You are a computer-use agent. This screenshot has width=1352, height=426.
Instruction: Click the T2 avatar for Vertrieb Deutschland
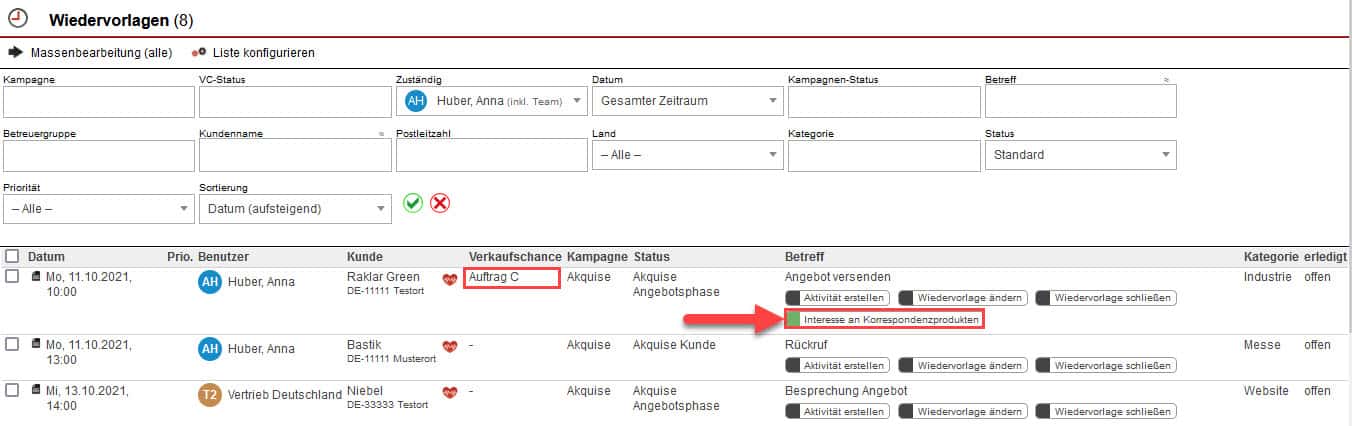click(x=210, y=395)
